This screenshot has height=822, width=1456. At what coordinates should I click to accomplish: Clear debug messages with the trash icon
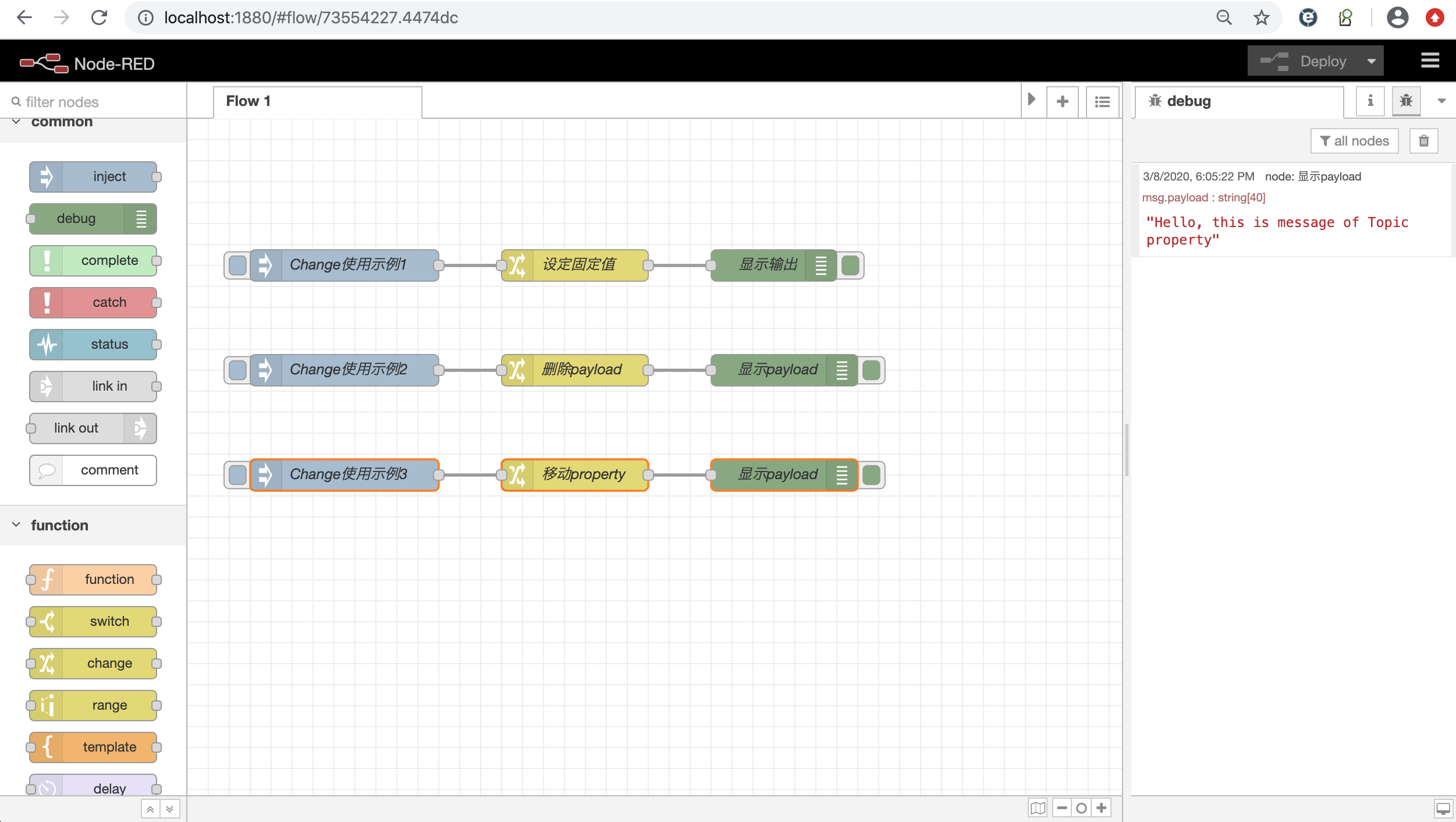point(1423,141)
